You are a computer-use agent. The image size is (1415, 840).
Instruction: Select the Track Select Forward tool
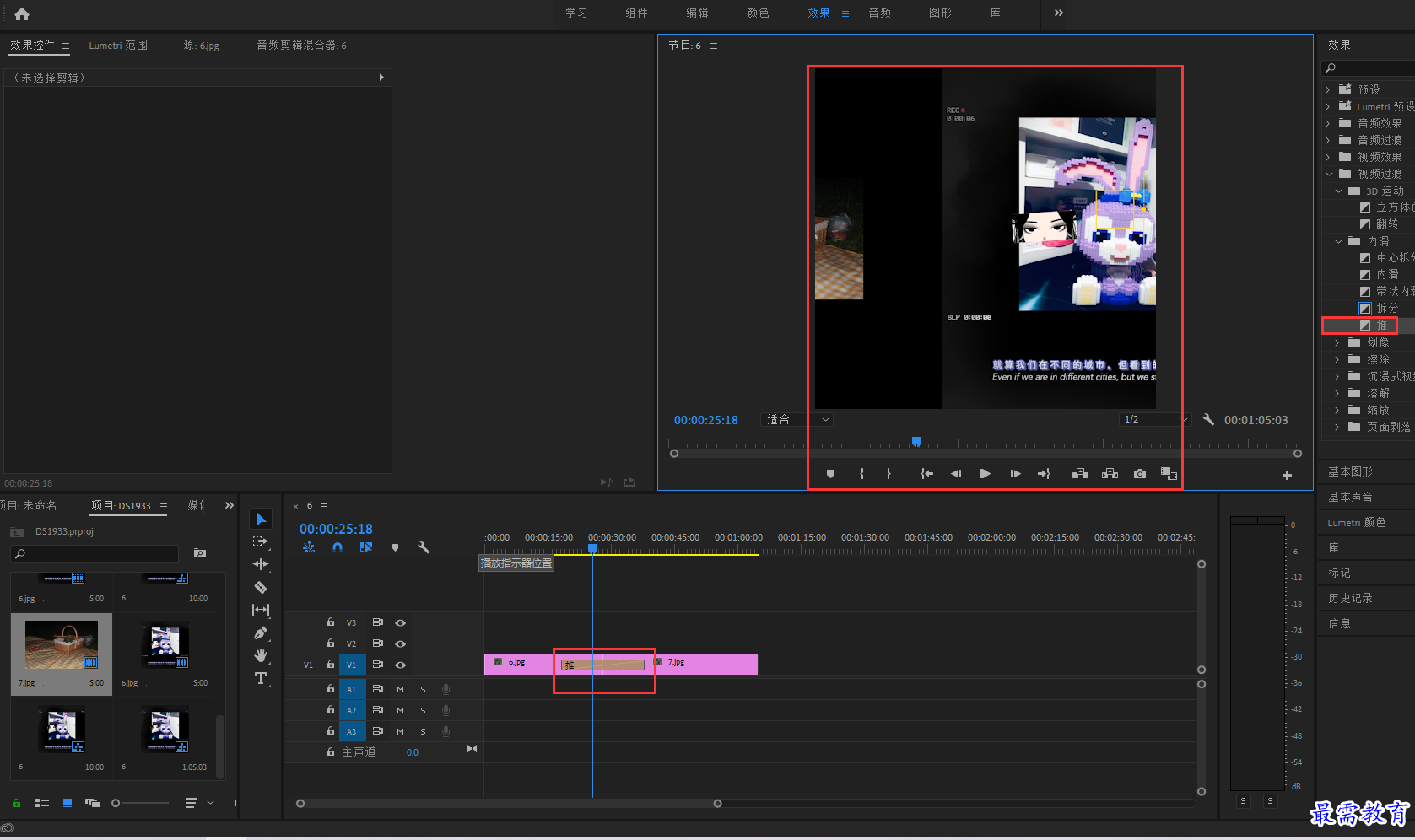click(261, 541)
